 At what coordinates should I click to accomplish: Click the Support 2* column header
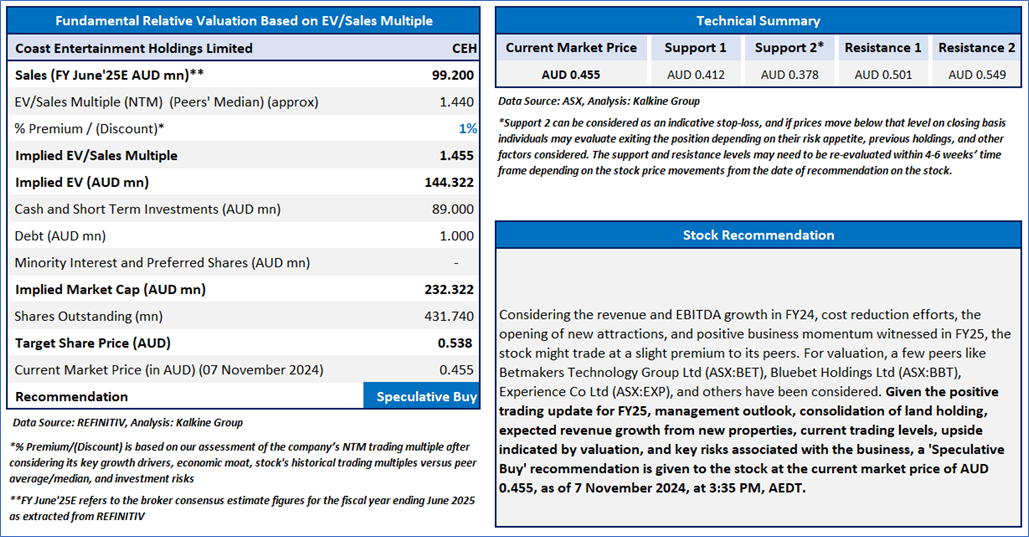point(789,48)
